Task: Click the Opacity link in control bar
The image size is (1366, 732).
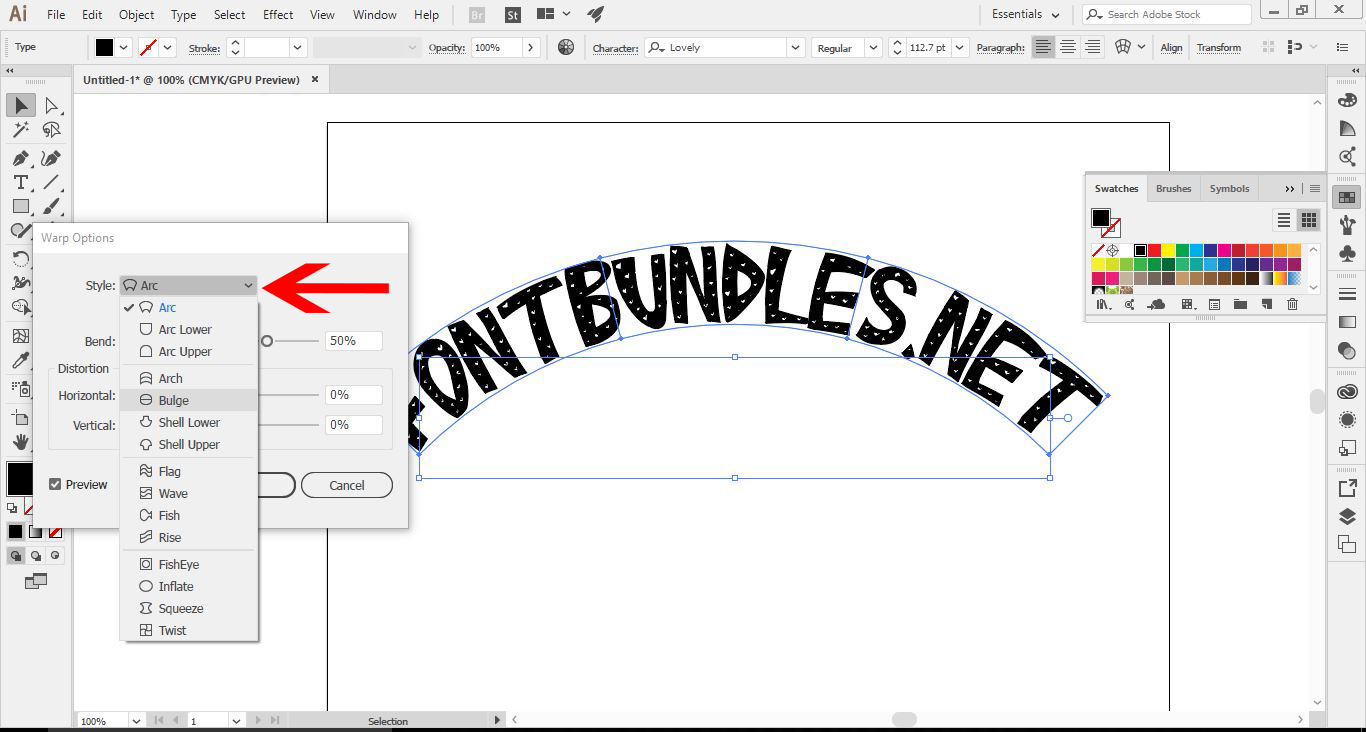Action: (447, 48)
